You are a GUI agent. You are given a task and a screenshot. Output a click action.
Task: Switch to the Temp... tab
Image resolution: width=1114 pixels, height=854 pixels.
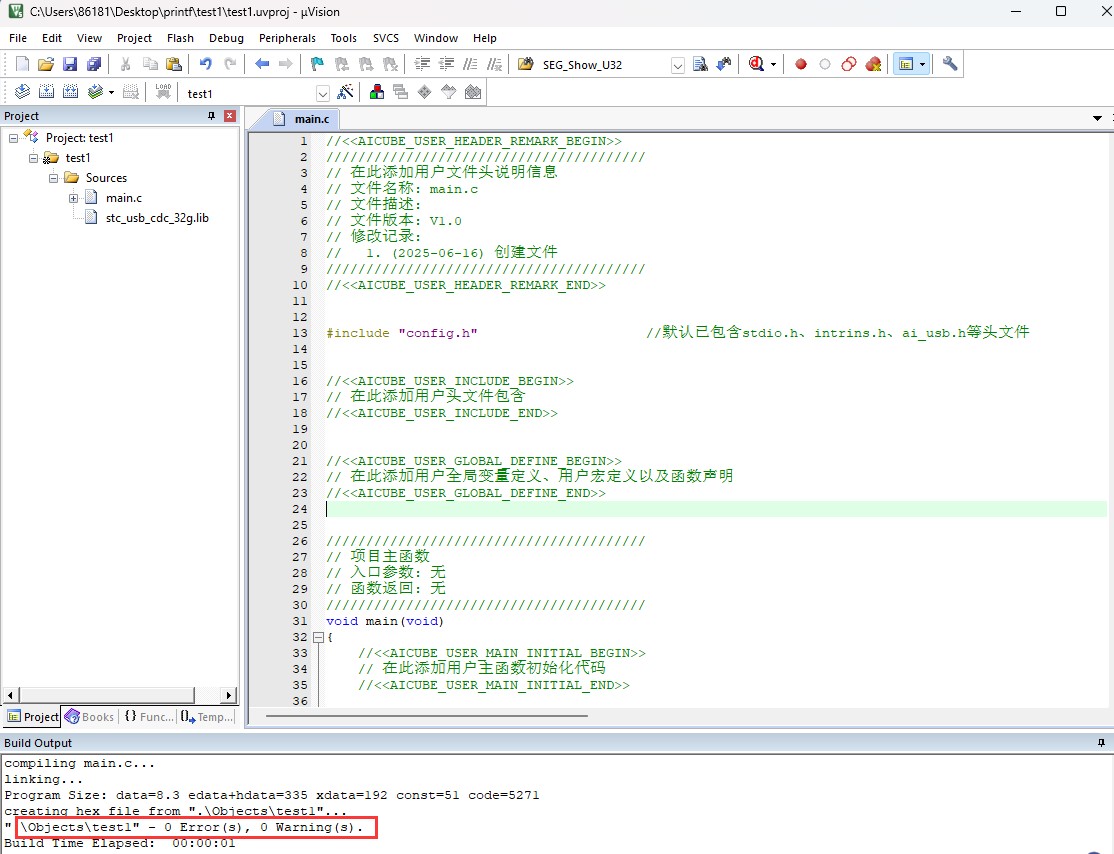pyautogui.click(x=207, y=717)
